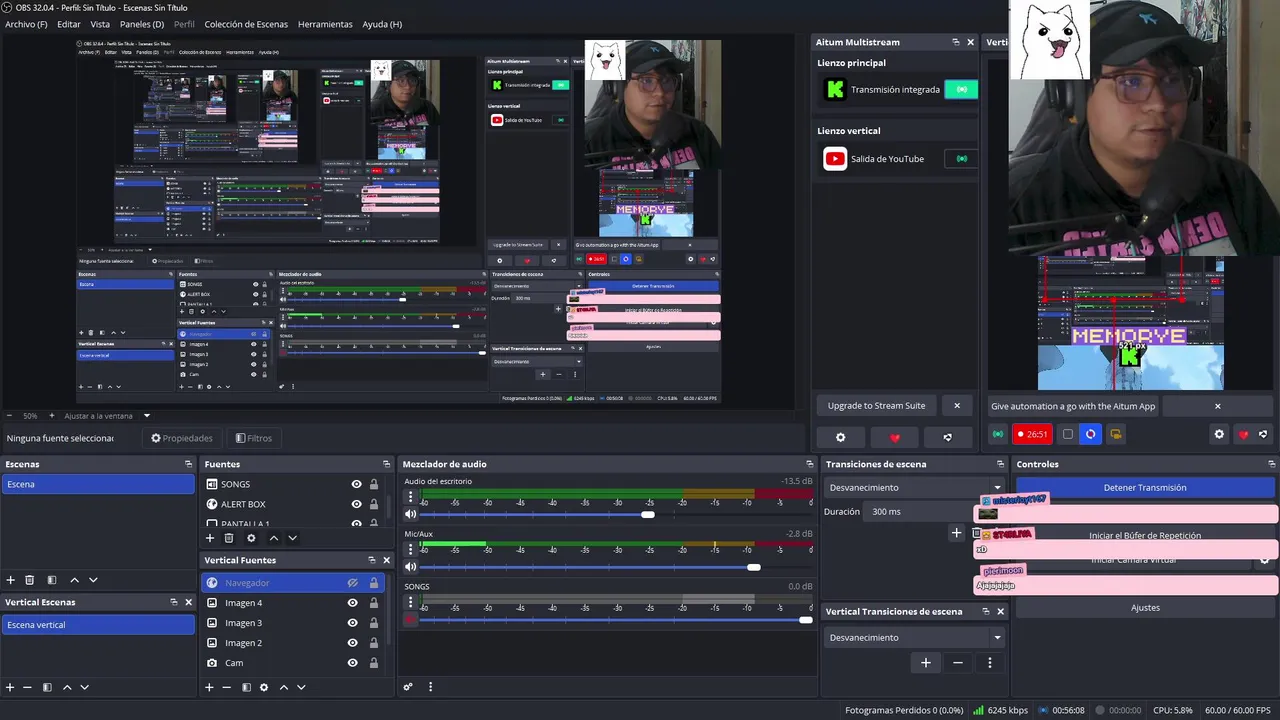Image resolution: width=1280 pixels, height=720 pixels.
Task: Open Colección de Escenas menu
Action: pos(246,24)
